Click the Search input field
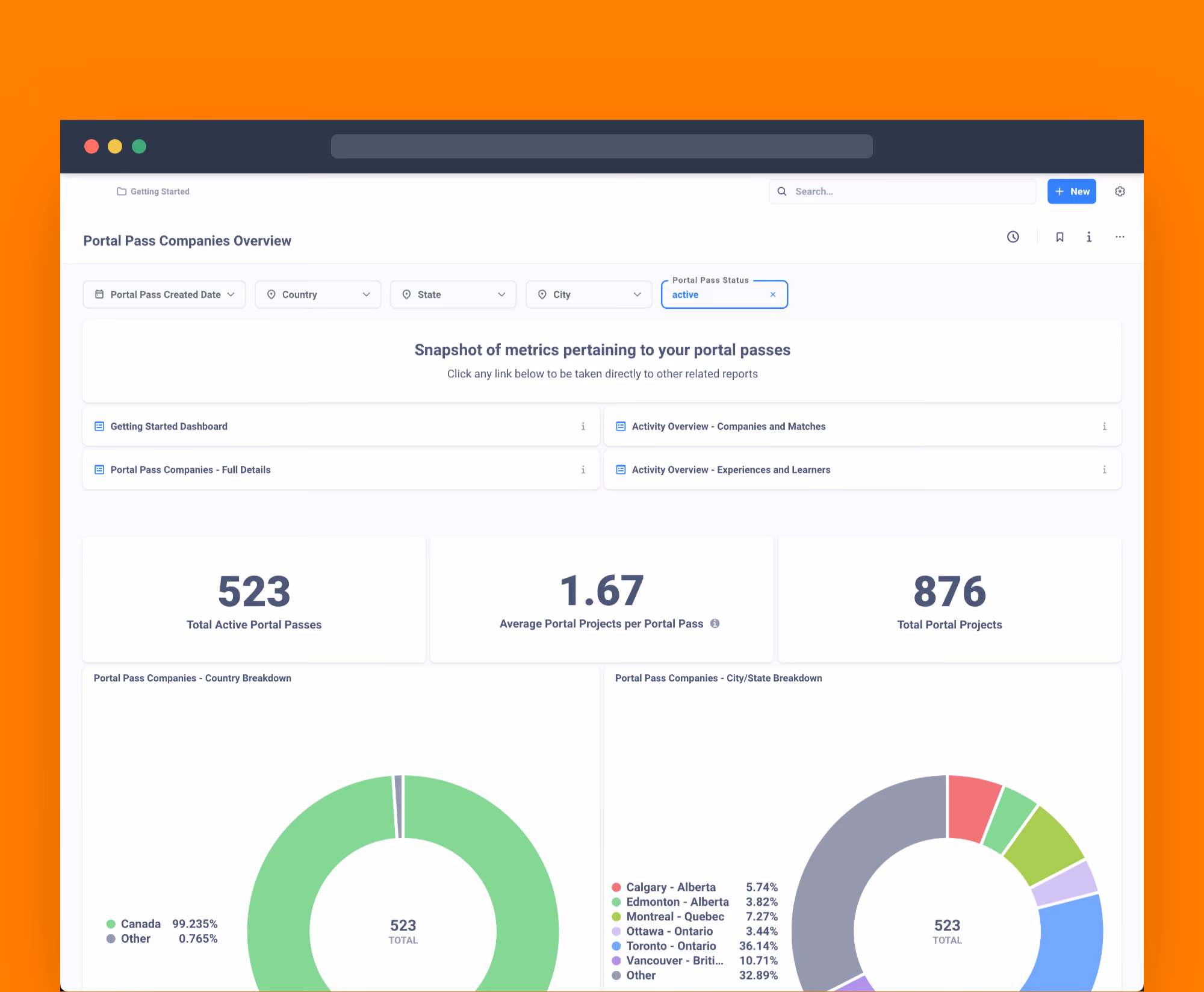Viewport: 1204px width, 992px height. click(902, 191)
